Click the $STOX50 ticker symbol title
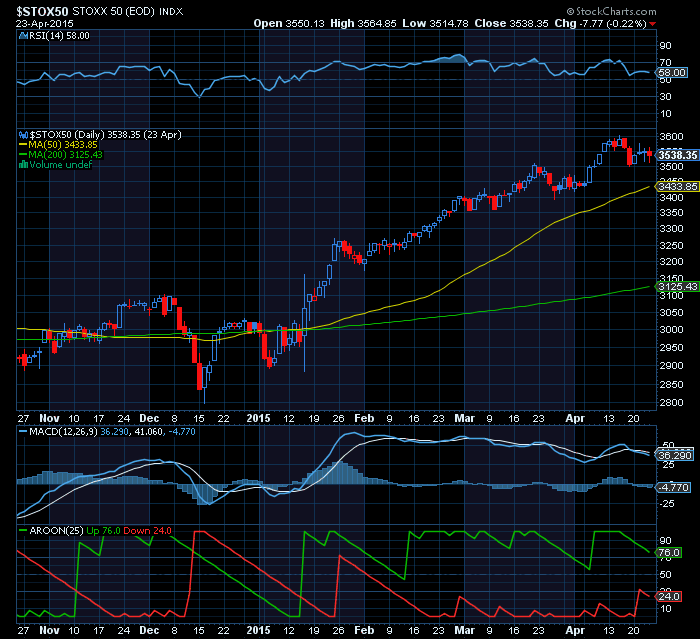 [42, 11]
